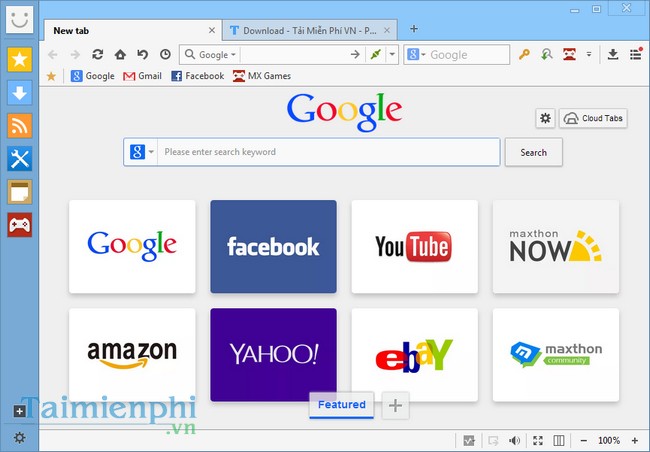650x452 pixels.
Task: Click the 100% zoom level
Action: click(609, 440)
